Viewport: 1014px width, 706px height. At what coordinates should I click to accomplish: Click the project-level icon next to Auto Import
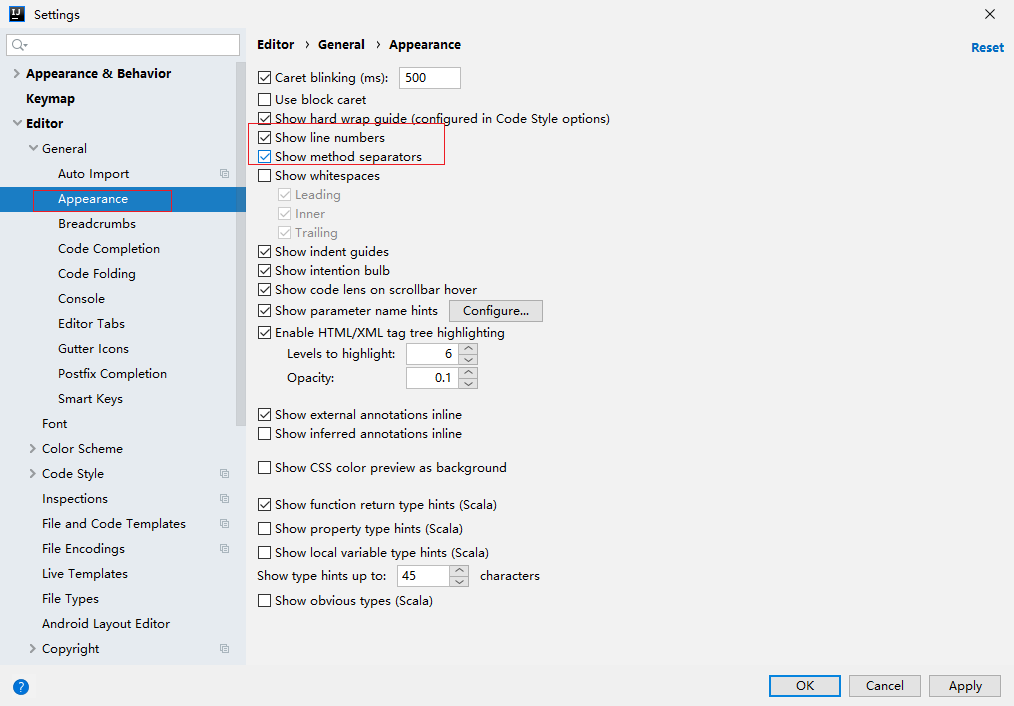click(x=224, y=173)
